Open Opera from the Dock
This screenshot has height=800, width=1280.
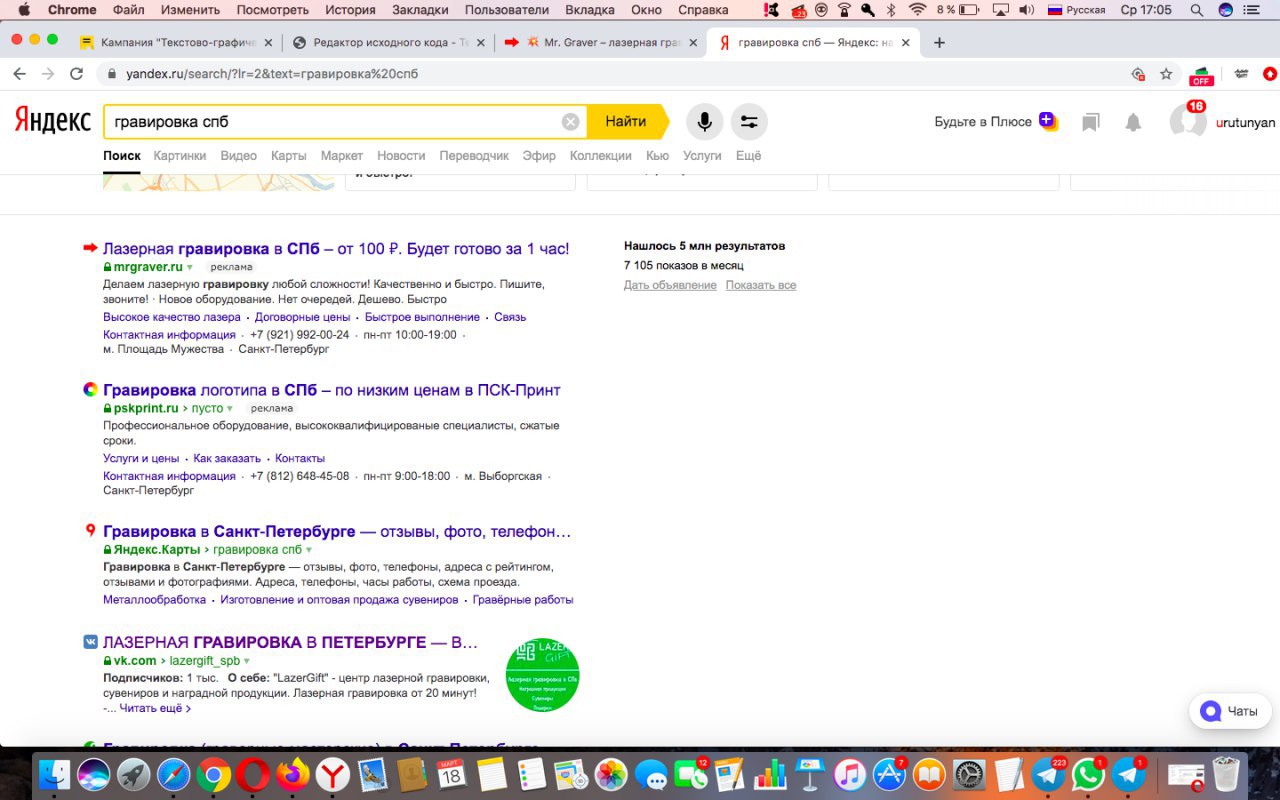pos(253,775)
